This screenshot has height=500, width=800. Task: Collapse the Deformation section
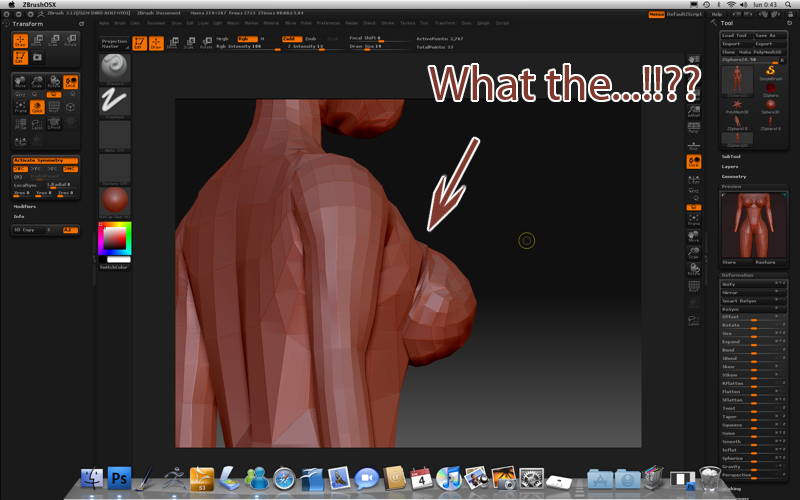pyautogui.click(x=737, y=276)
